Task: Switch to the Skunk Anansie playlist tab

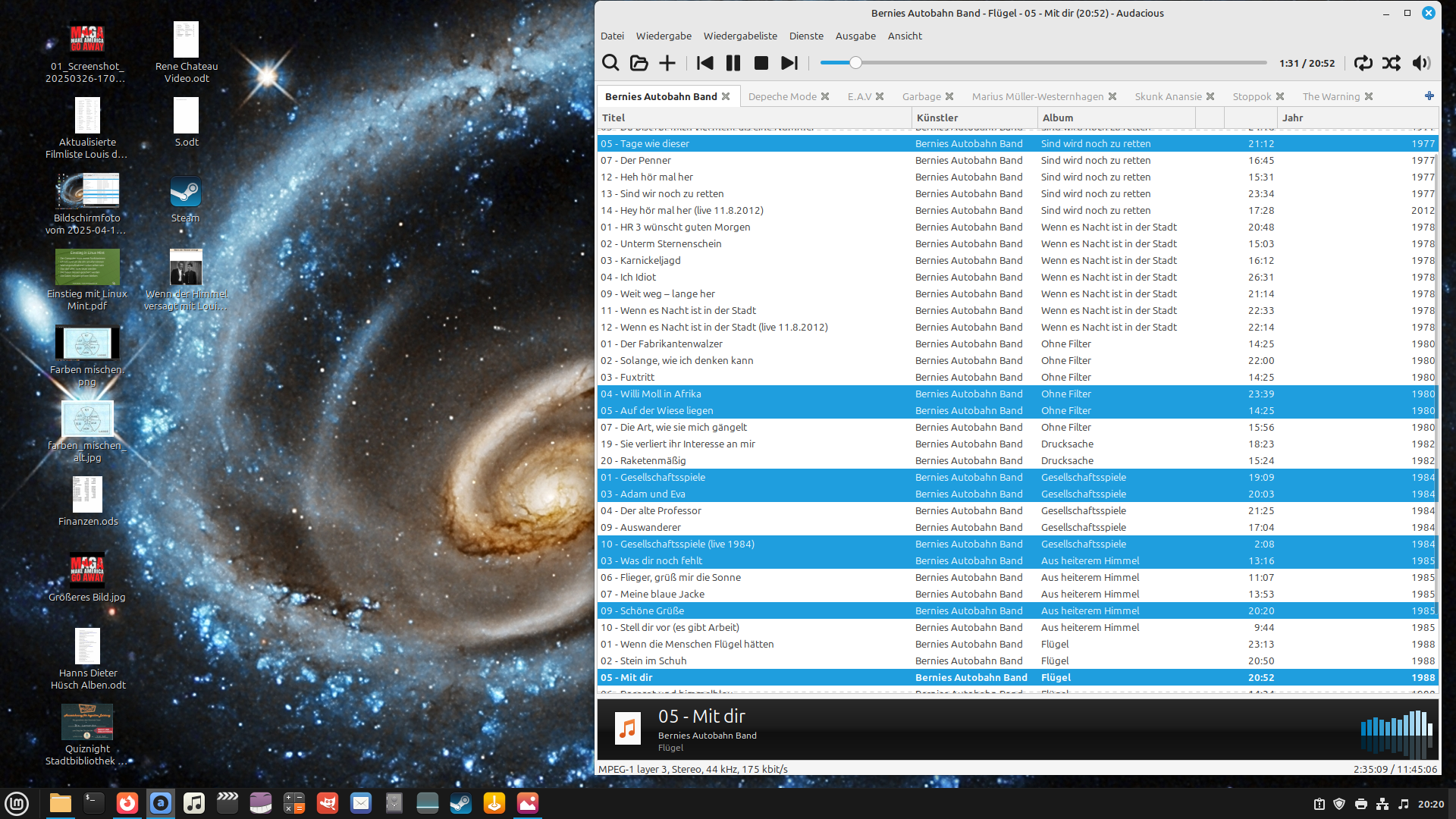Action: pos(1167,96)
